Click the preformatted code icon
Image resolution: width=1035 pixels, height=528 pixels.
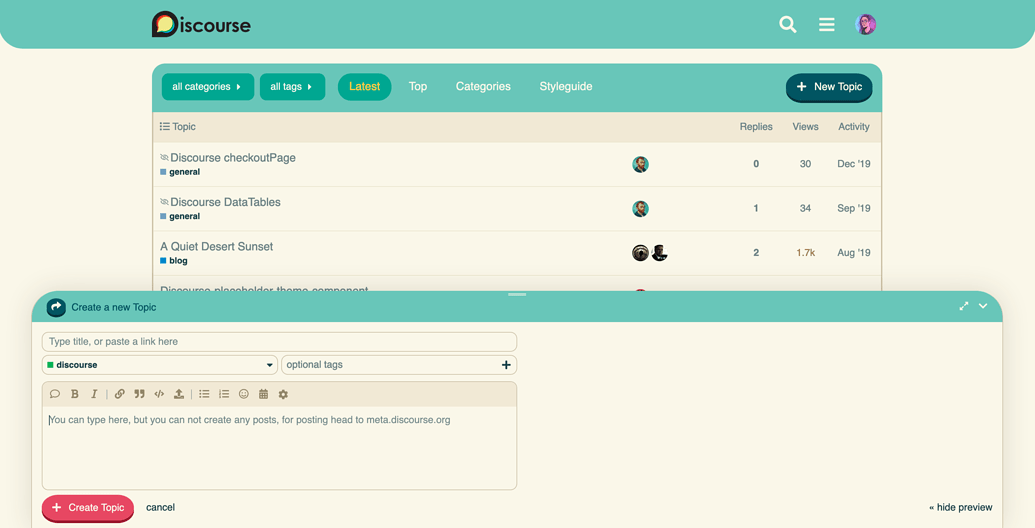[x=159, y=394]
